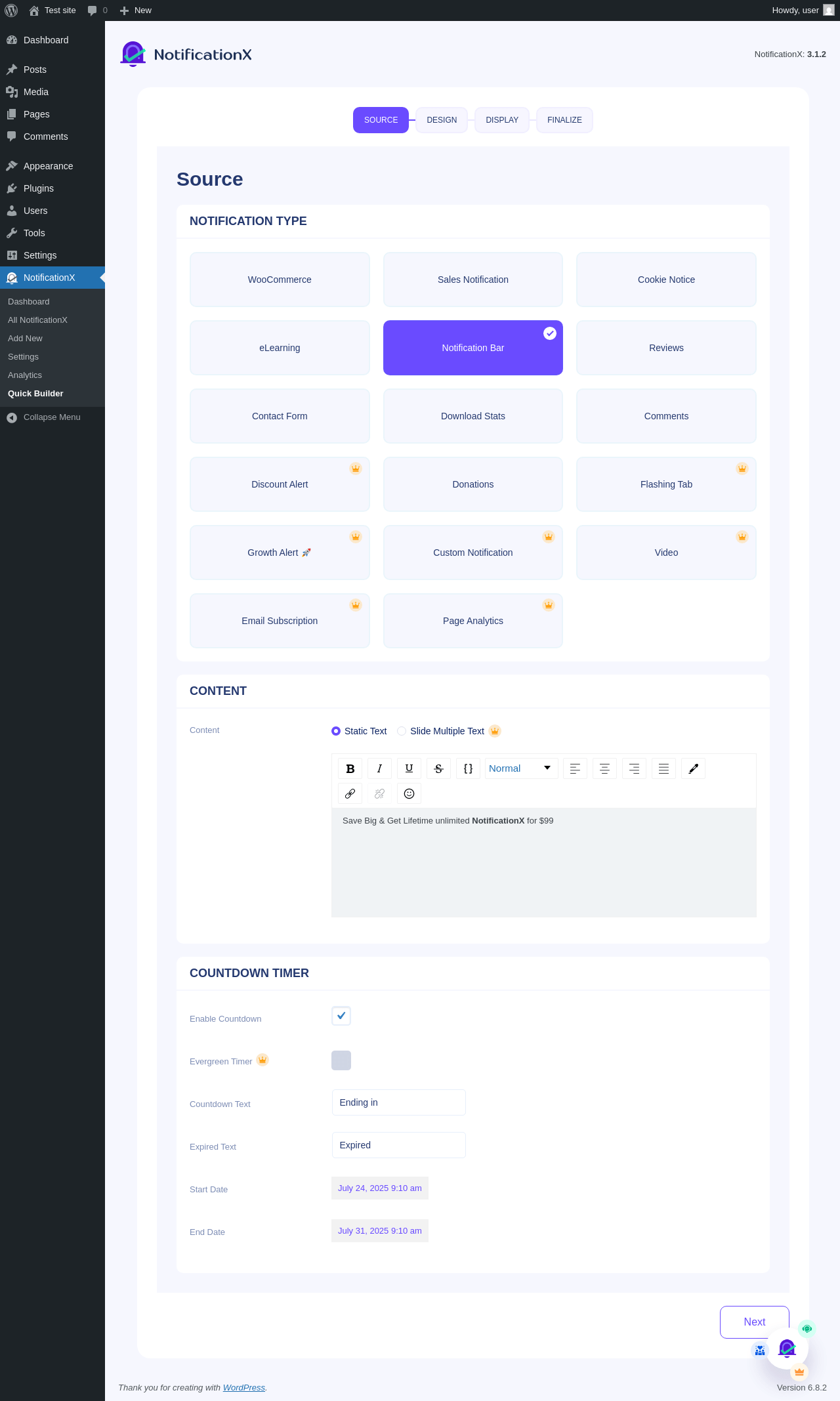Click the orange crown upgrade icon at bottom
The height and width of the screenshot is (1401, 840).
coord(799,1372)
